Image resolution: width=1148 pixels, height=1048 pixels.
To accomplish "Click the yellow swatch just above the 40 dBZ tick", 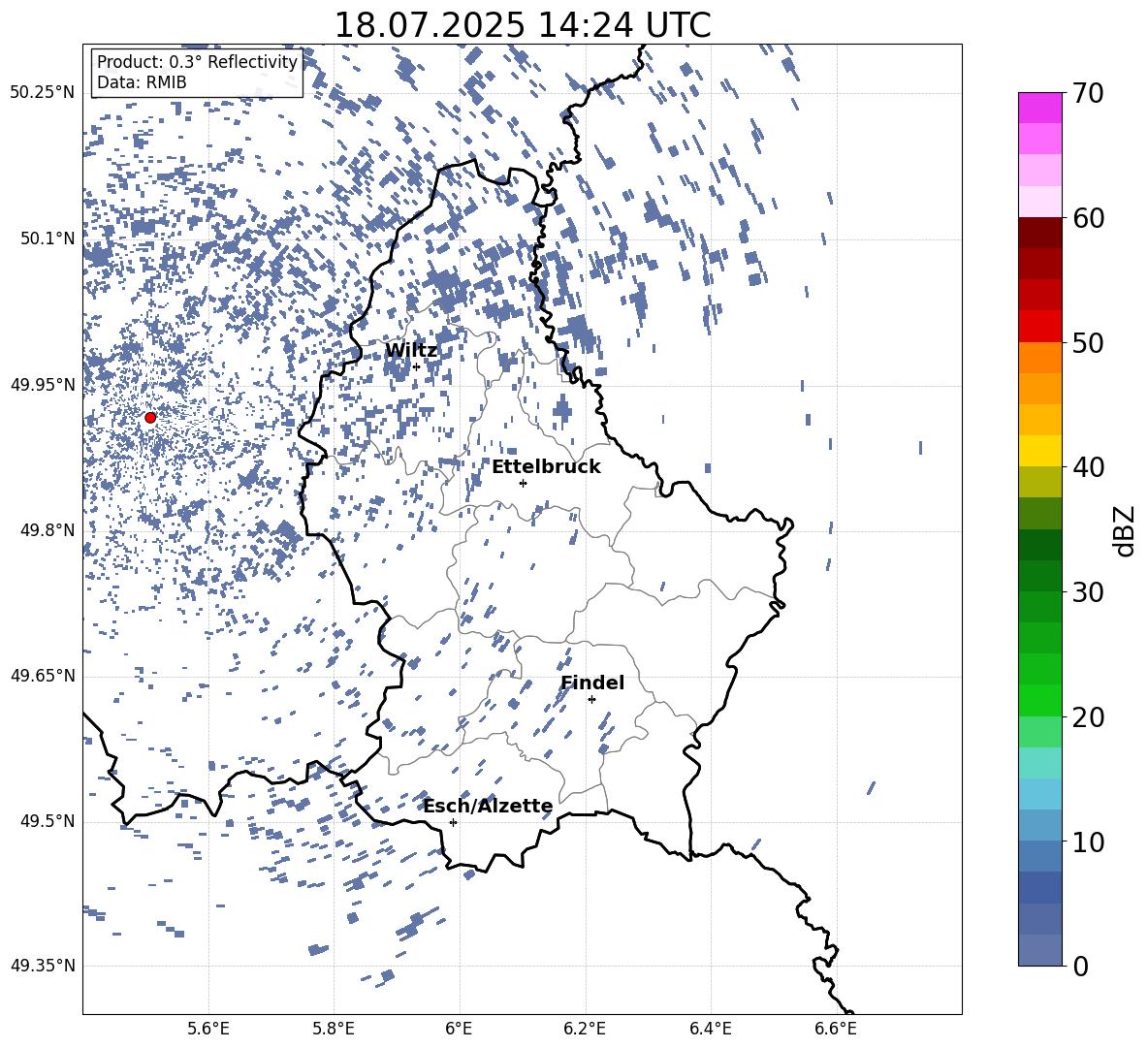I will (1040, 451).
